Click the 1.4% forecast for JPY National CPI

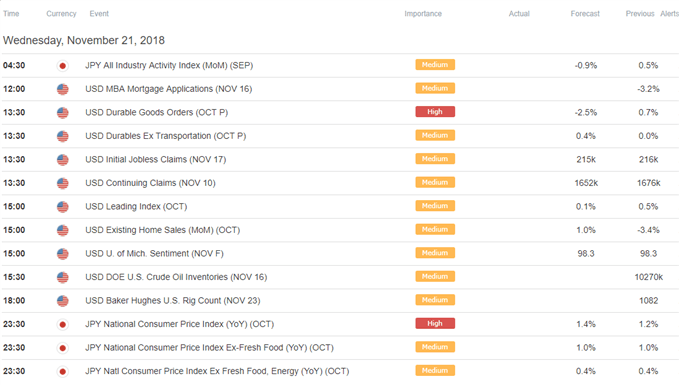click(586, 324)
